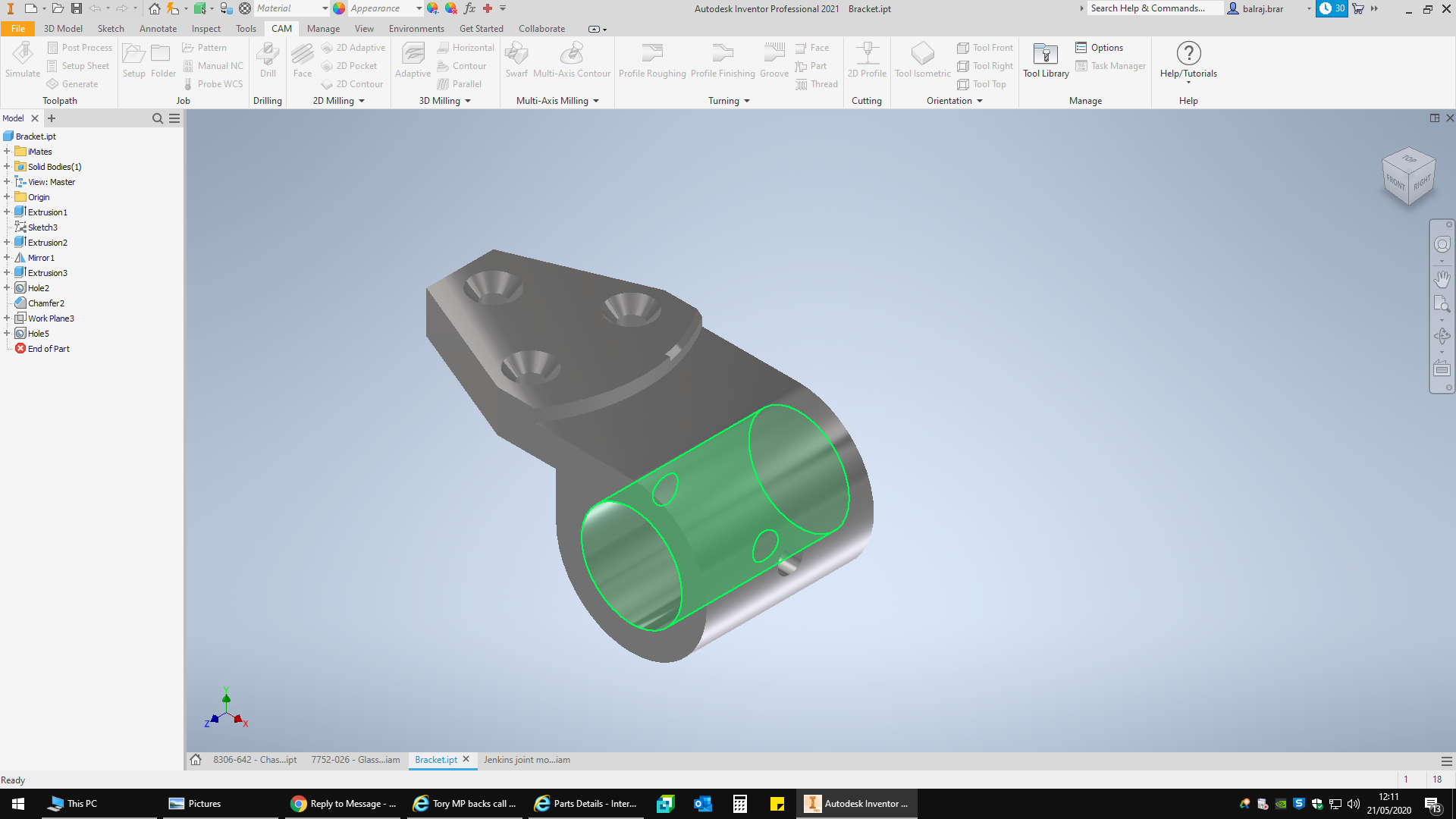Activate the Orbit tool in navigation bar
1456x819 pixels.
tap(1442, 336)
